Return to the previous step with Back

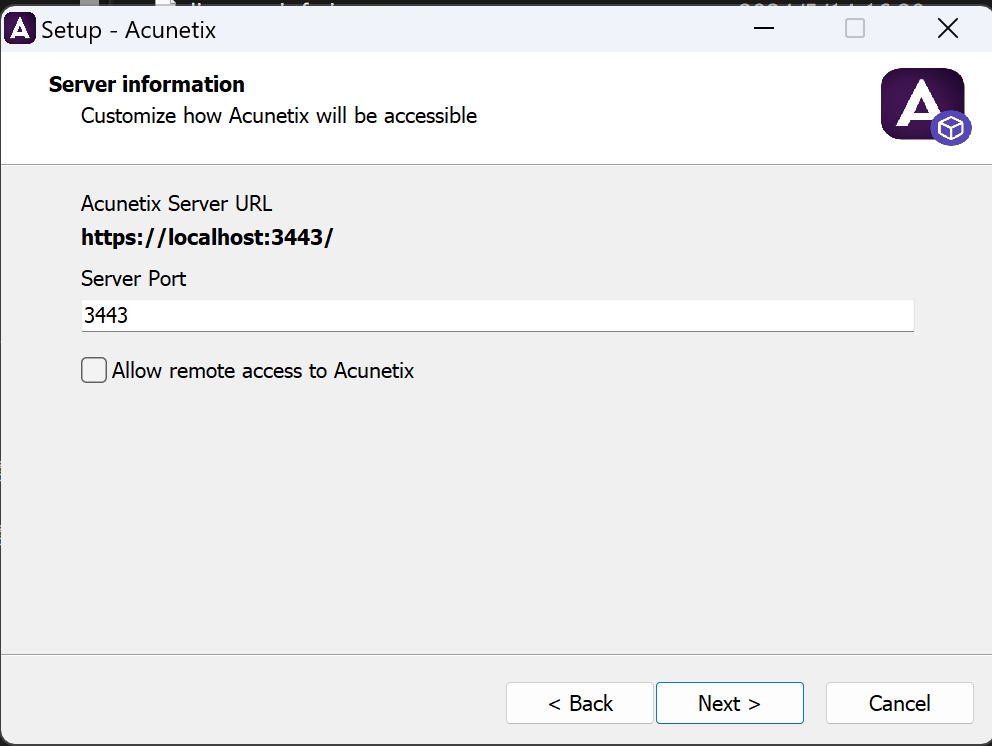[x=579, y=703]
